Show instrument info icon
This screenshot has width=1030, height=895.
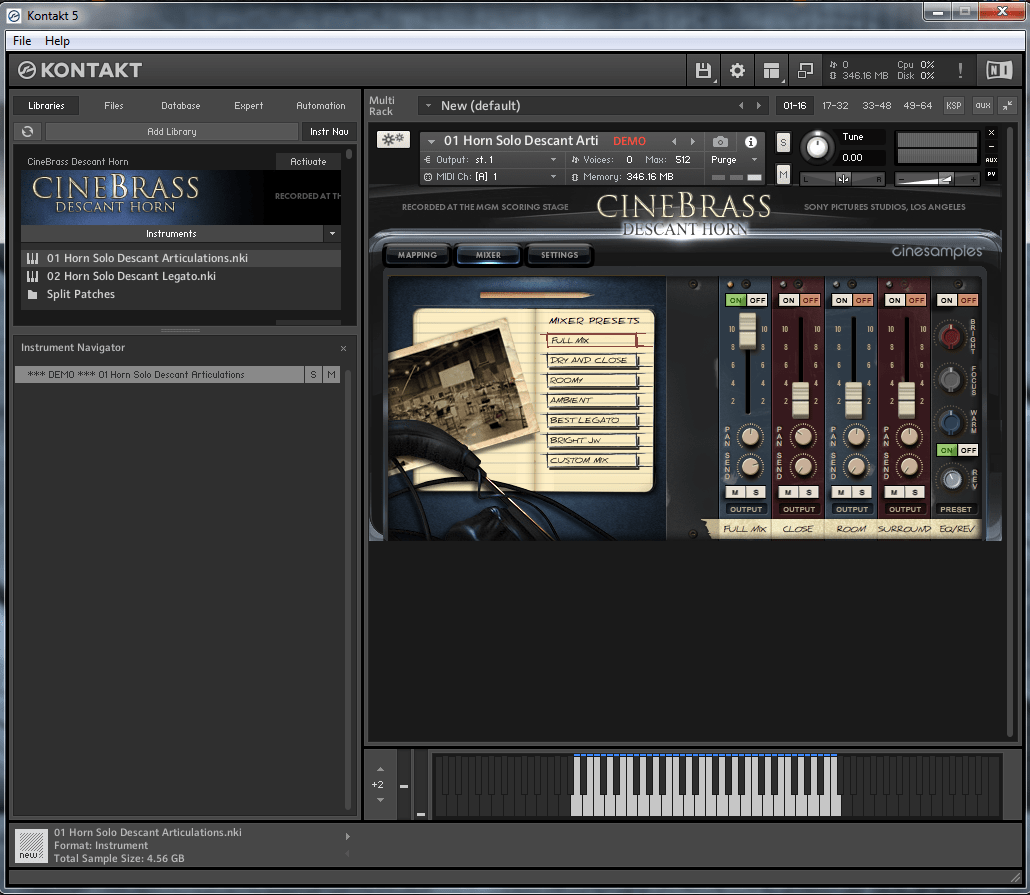751,141
